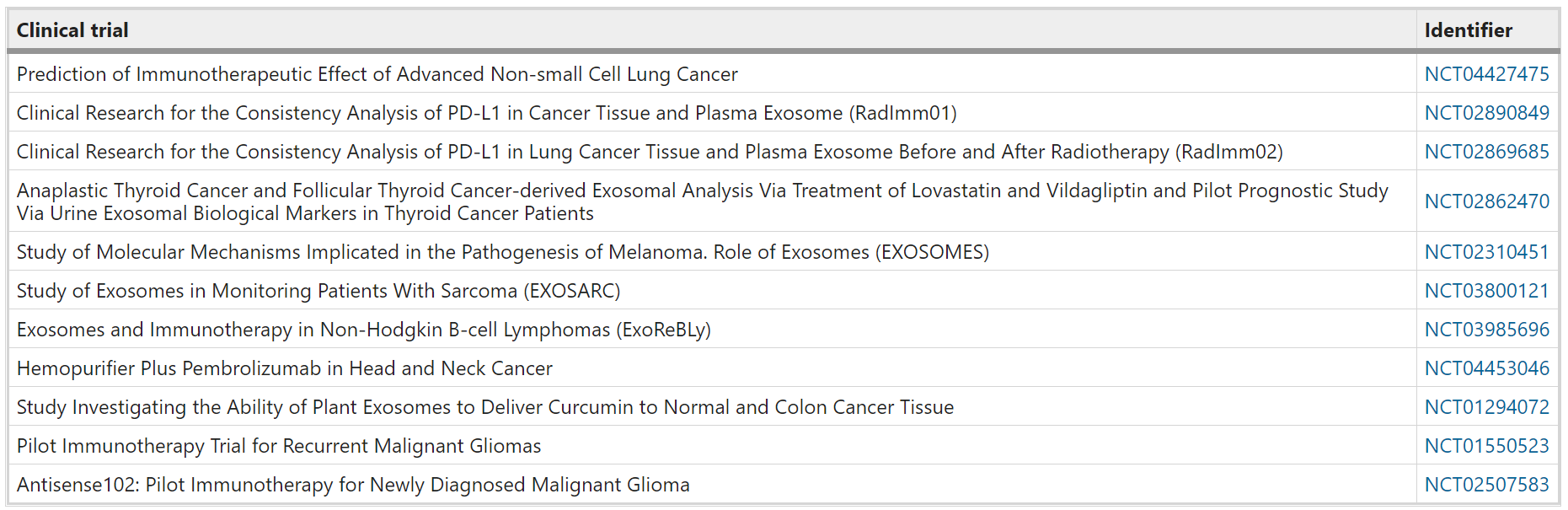
Task: Click the Clinical trial column header
Action: [72, 30]
